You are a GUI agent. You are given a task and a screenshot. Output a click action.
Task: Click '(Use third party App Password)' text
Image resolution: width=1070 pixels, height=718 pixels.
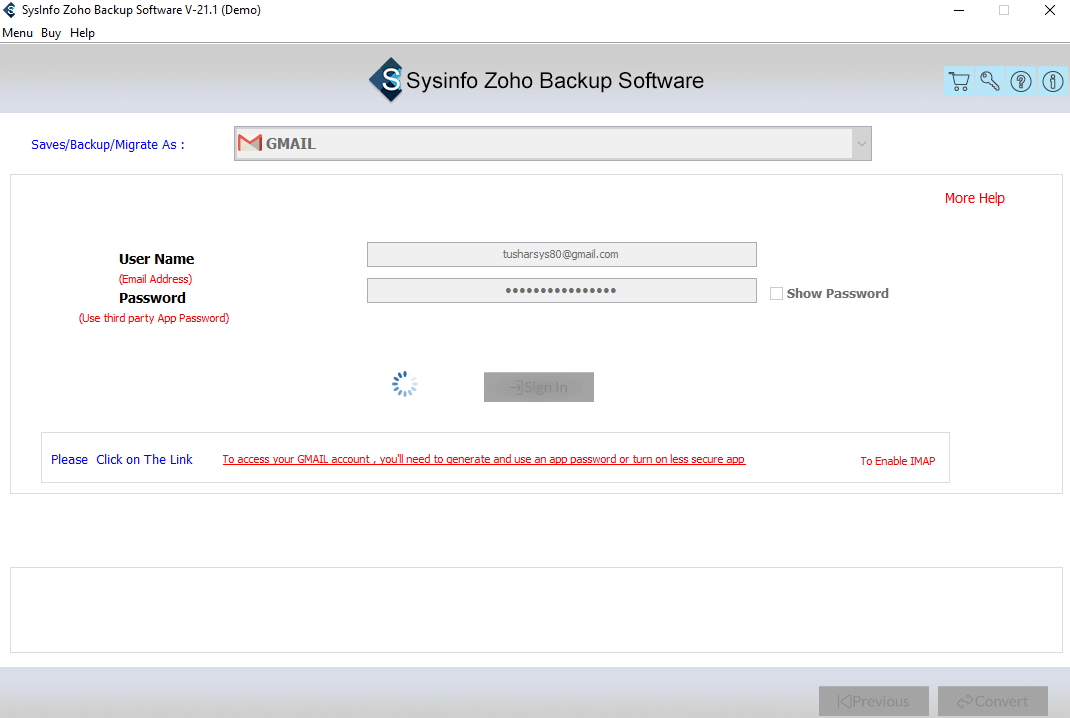pyautogui.click(x=154, y=318)
